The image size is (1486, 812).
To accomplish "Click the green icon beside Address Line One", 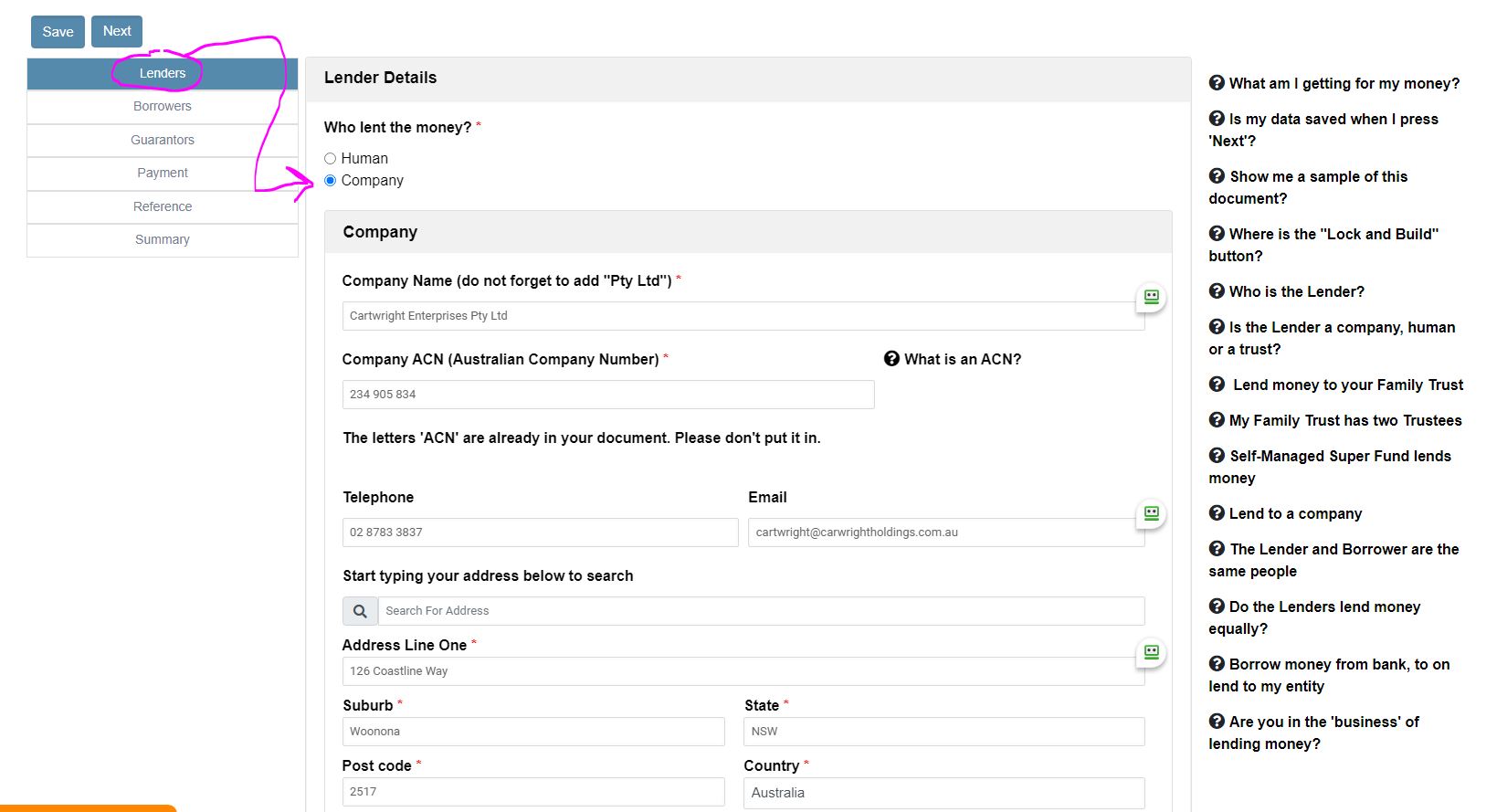I will pyautogui.click(x=1151, y=652).
